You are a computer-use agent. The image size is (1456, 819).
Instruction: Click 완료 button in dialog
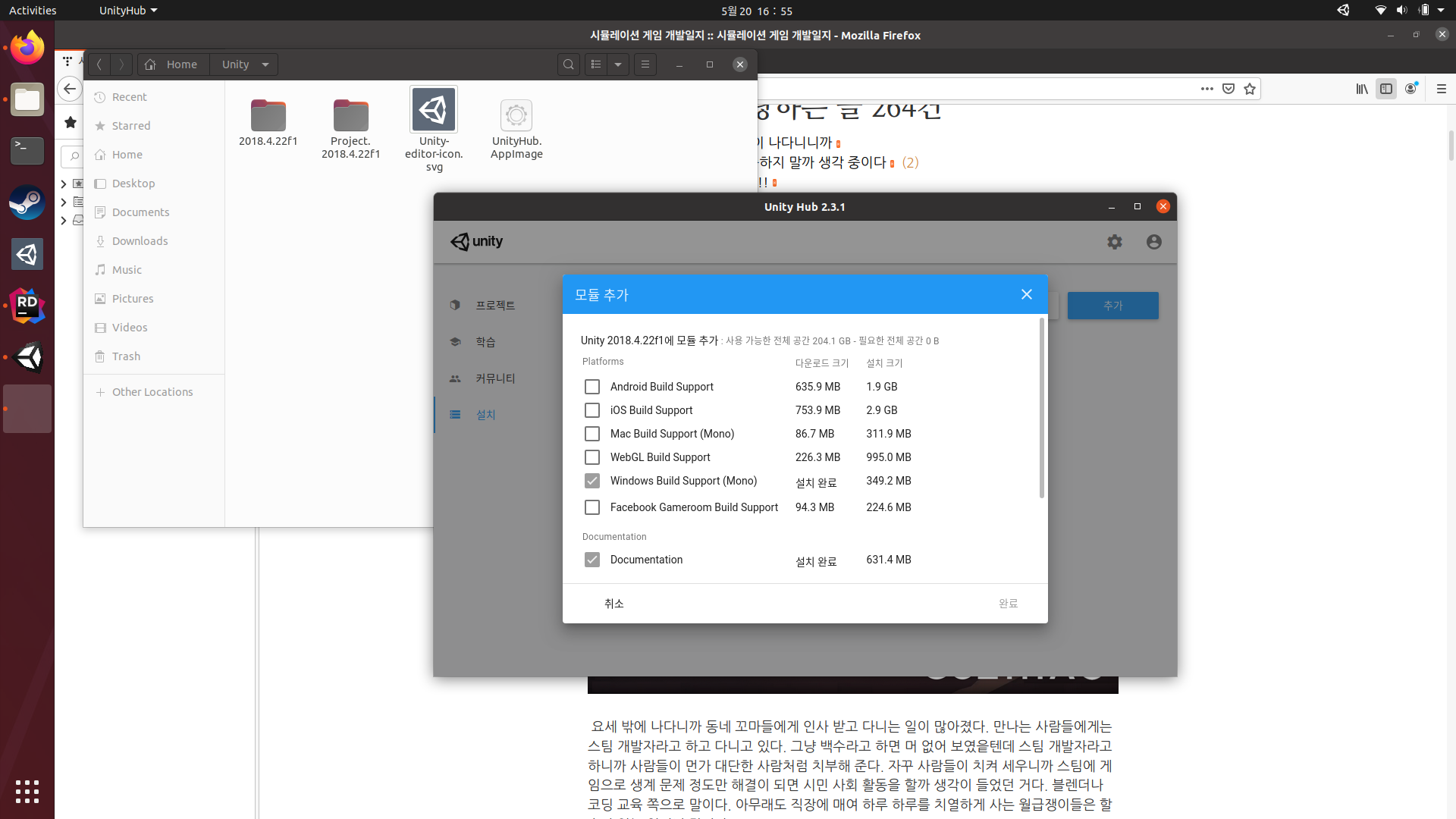click(1008, 604)
